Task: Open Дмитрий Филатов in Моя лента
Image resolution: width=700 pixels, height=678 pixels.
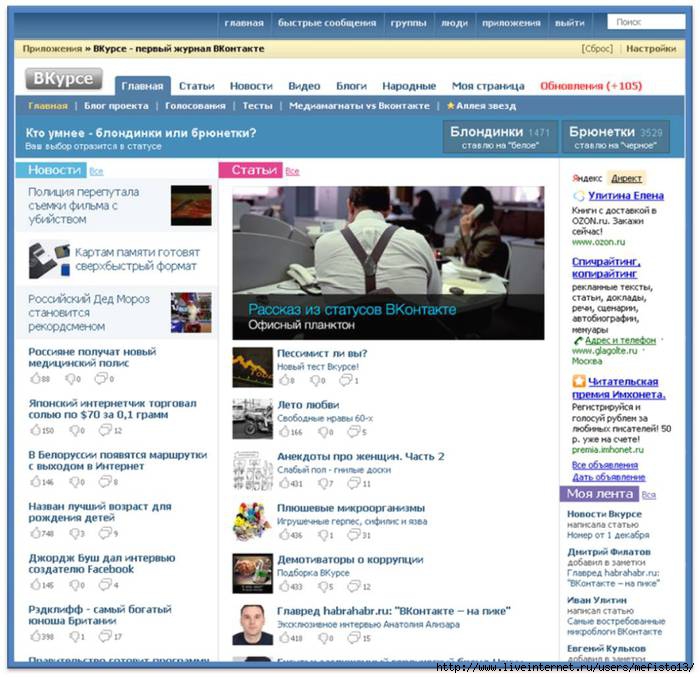Action: pyautogui.click(x=608, y=552)
